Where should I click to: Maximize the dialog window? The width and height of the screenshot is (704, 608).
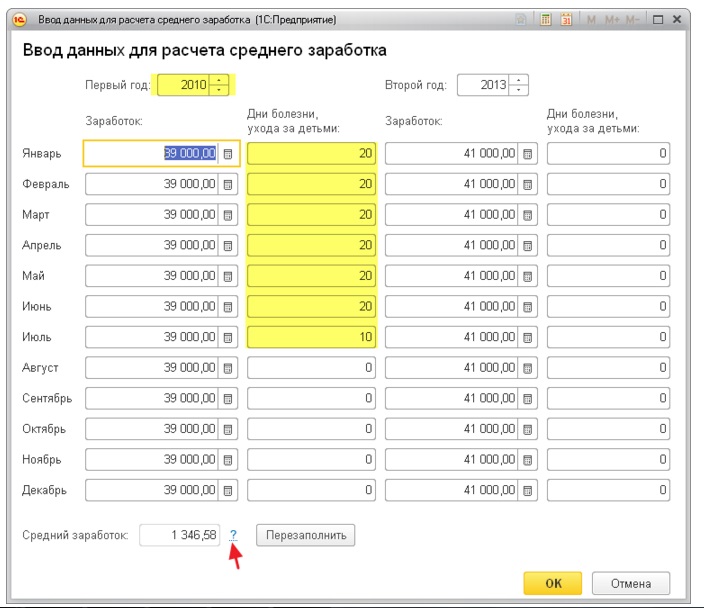coord(658,20)
